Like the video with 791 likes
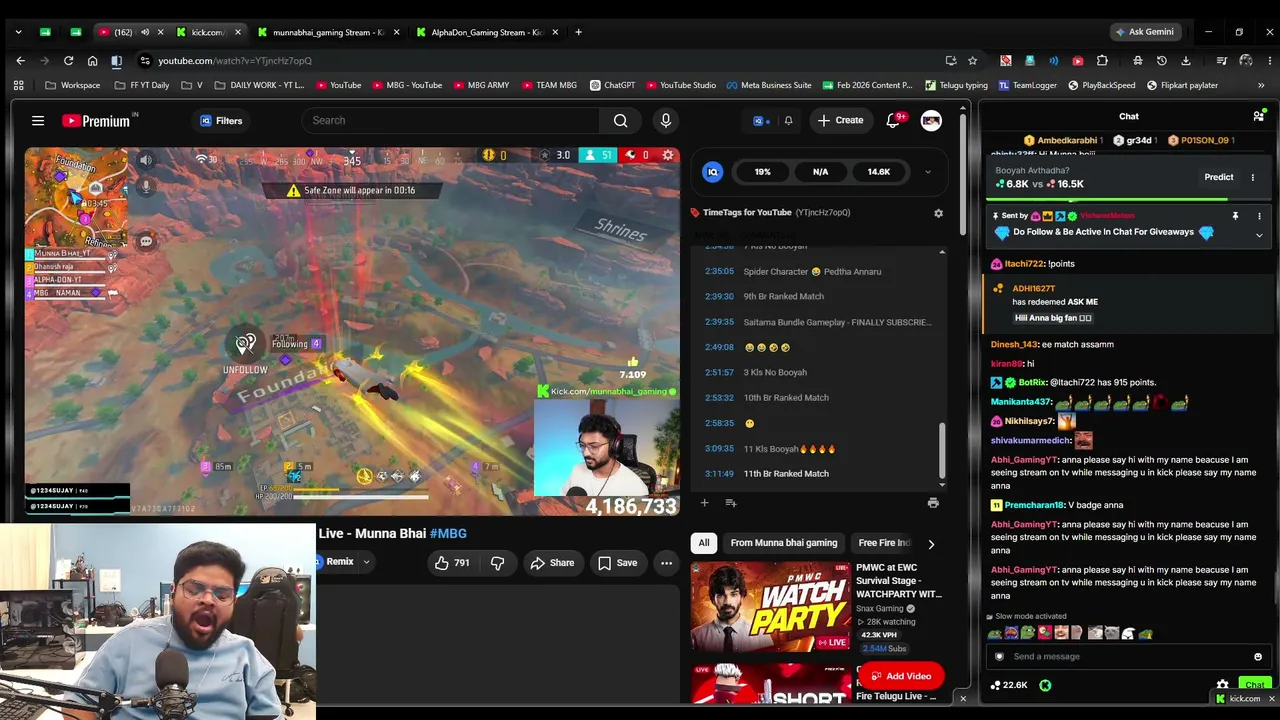Image resolution: width=1280 pixels, height=720 pixels. coord(452,563)
